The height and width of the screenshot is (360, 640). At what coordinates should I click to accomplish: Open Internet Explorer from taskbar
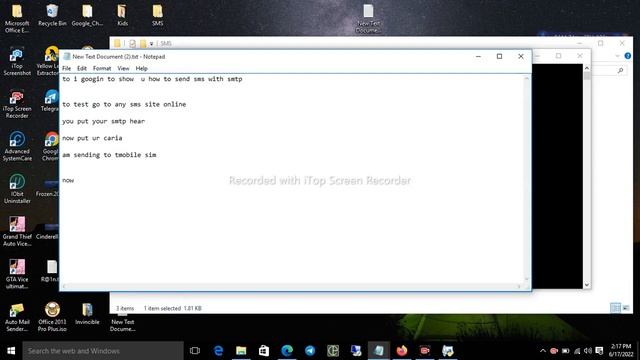click(218, 351)
